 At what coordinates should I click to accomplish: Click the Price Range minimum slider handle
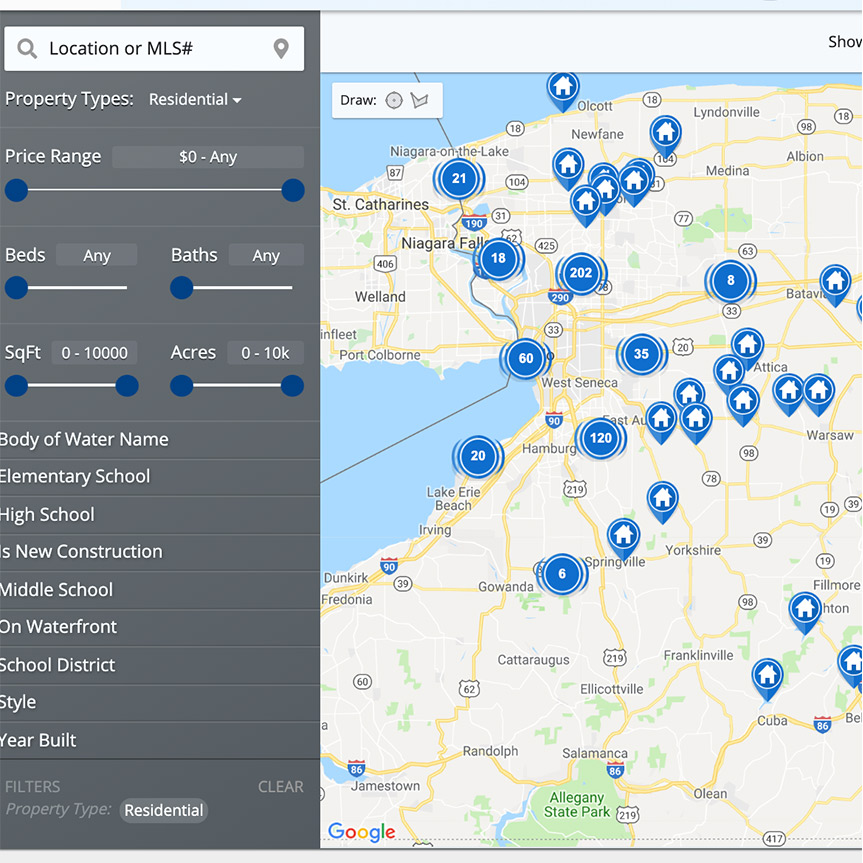pyautogui.click(x=17, y=190)
